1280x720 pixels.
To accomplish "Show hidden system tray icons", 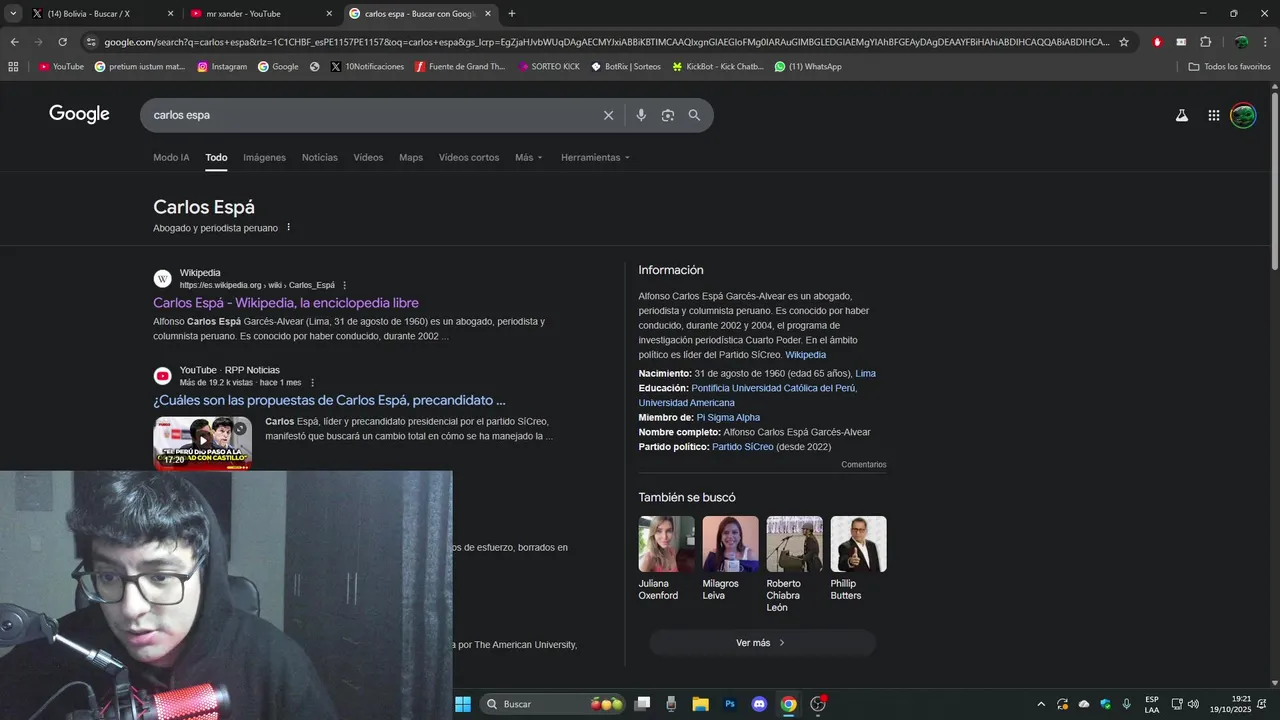I will pyautogui.click(x=1041, y=704).
